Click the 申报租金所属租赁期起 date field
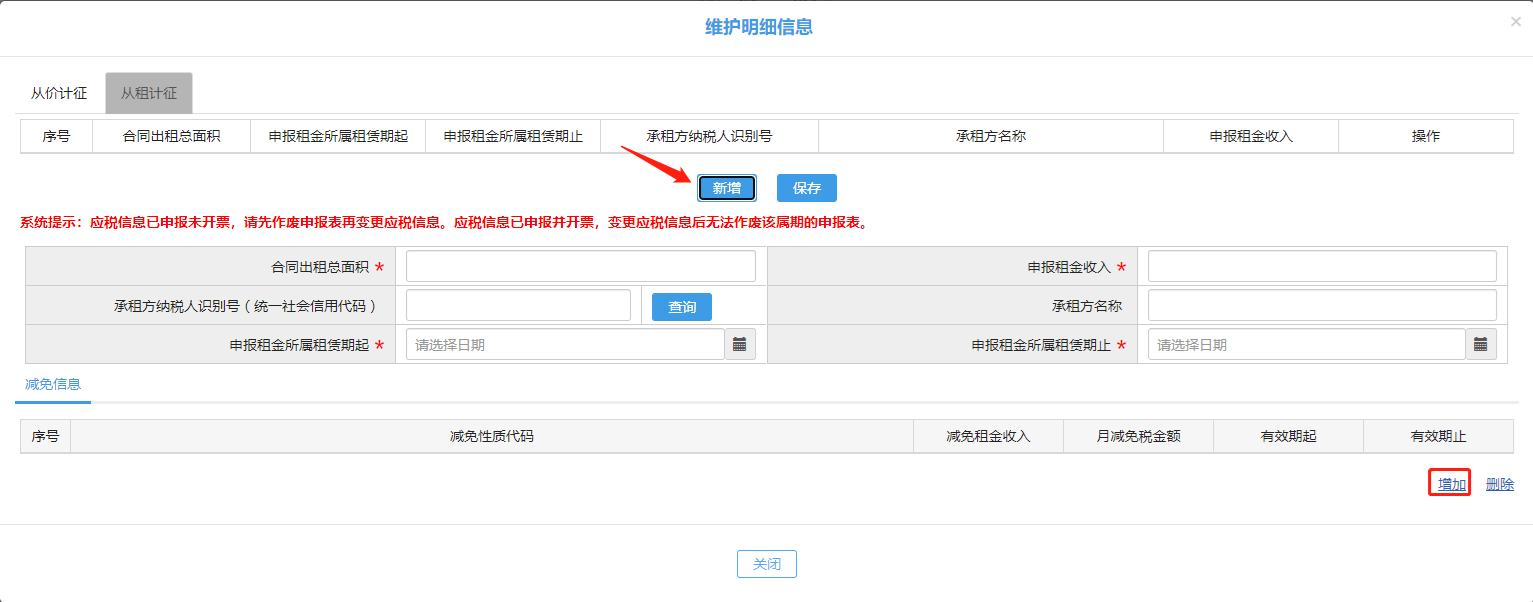Screen dimensions: 1533x602 [565, 344]
